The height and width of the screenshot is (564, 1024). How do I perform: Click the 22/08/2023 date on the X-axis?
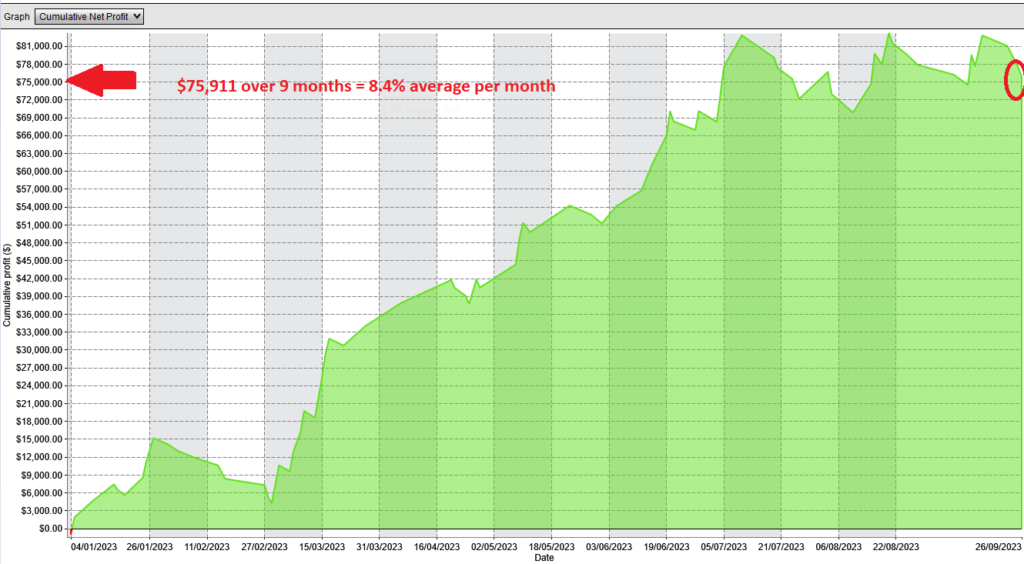(896, 547)
